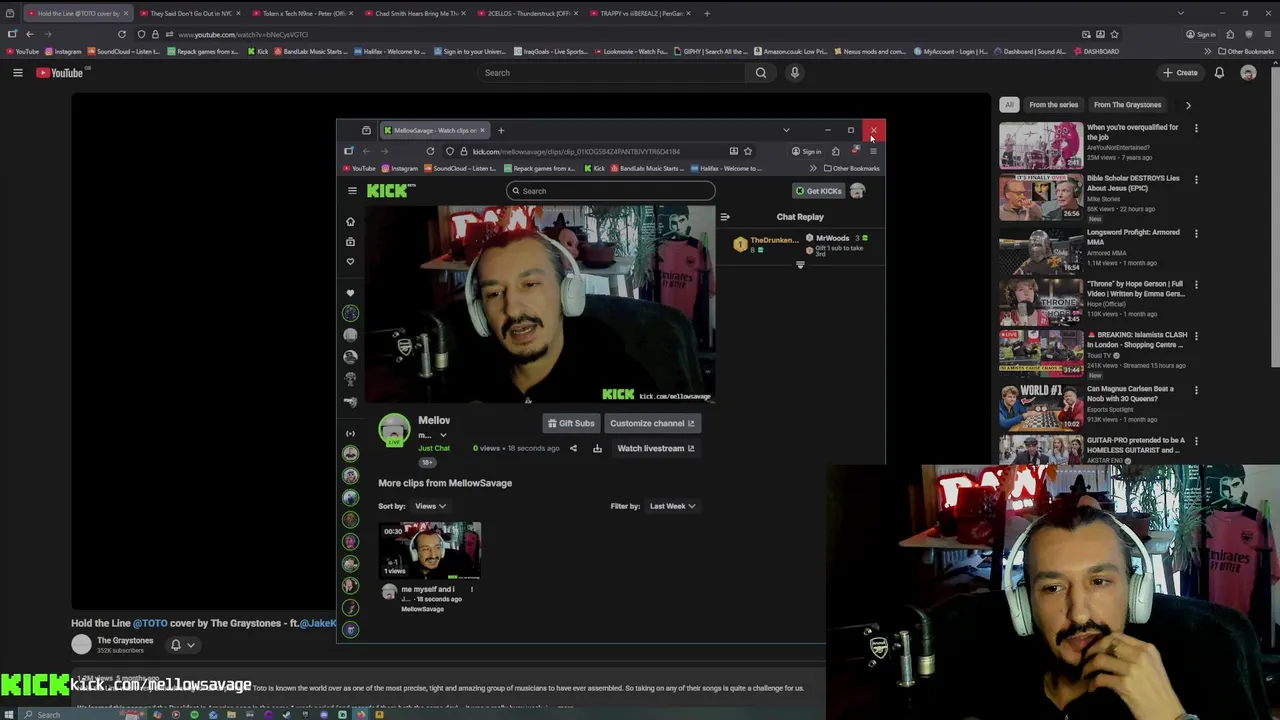Viewport: 1280px width, 720px height.
Task: Show more bookmarks in YouTube window
Action: (x=1207, y=52)
